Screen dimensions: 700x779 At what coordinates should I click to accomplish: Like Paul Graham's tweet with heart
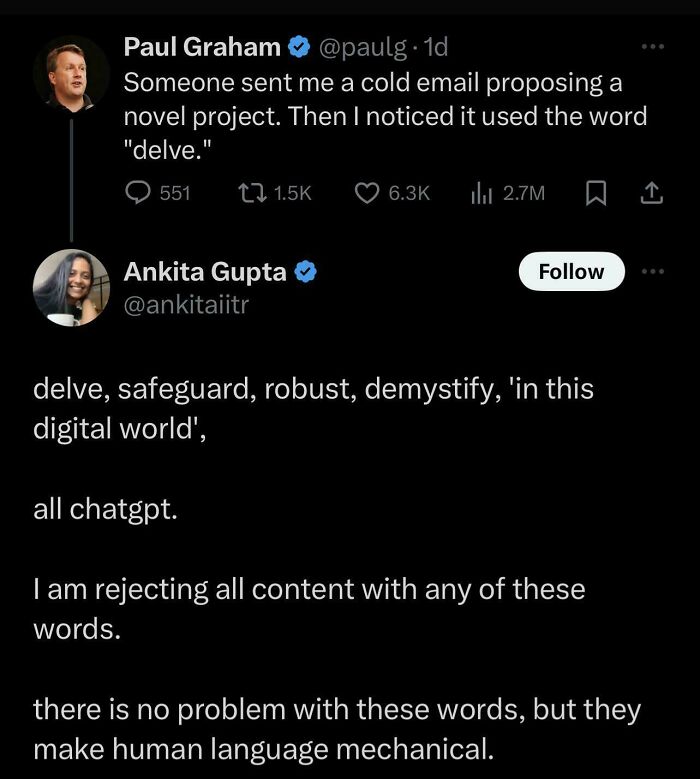(x=367, y=192)
